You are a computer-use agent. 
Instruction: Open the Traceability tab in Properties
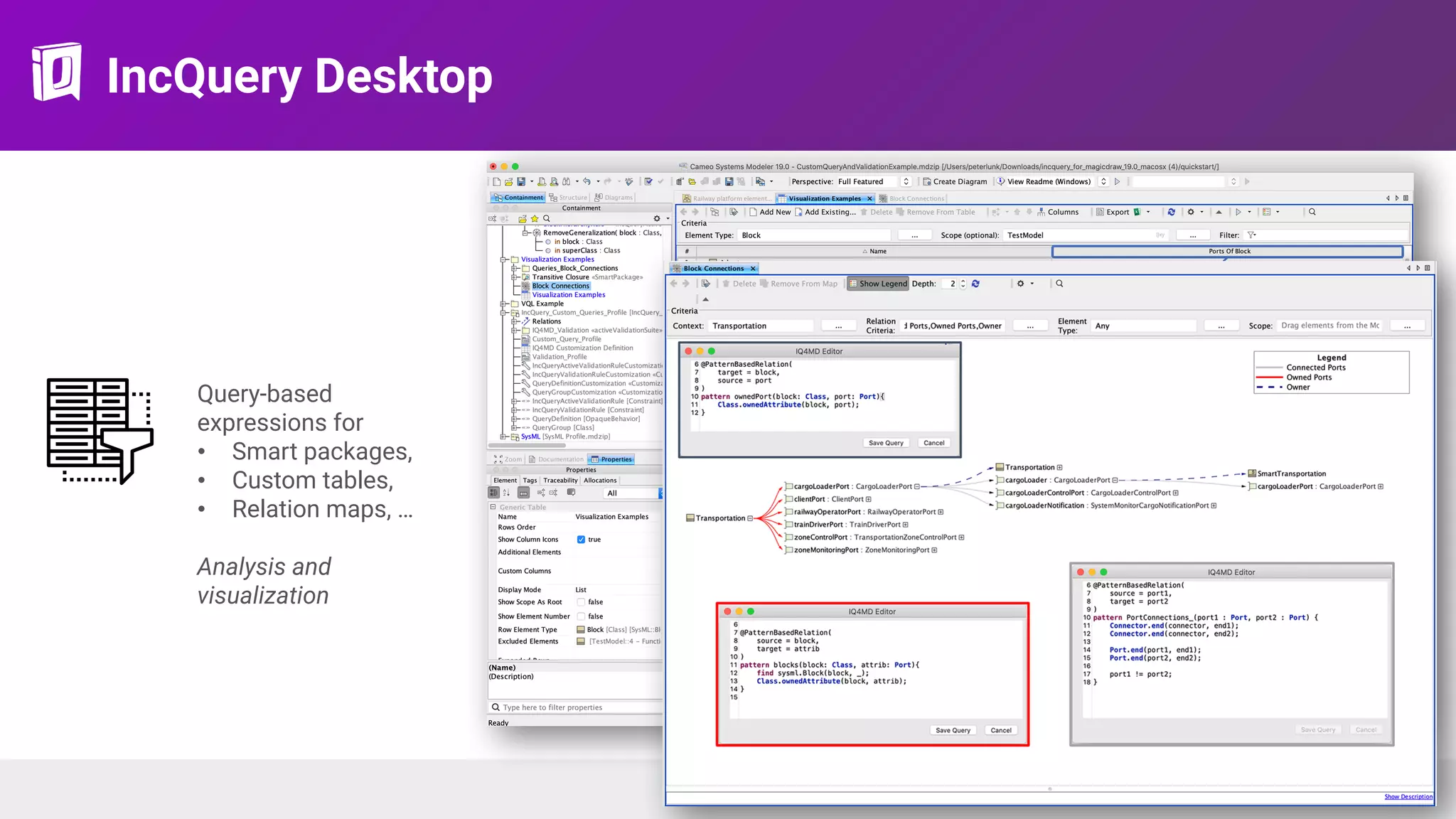560,481
